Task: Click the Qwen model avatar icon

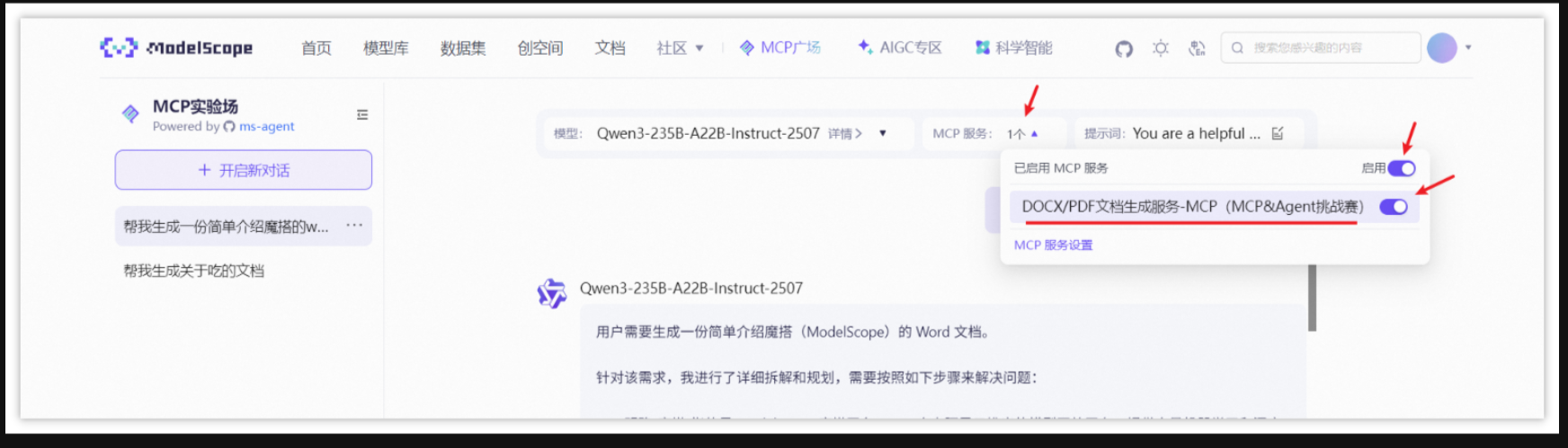Action: [x=551, y=293]
